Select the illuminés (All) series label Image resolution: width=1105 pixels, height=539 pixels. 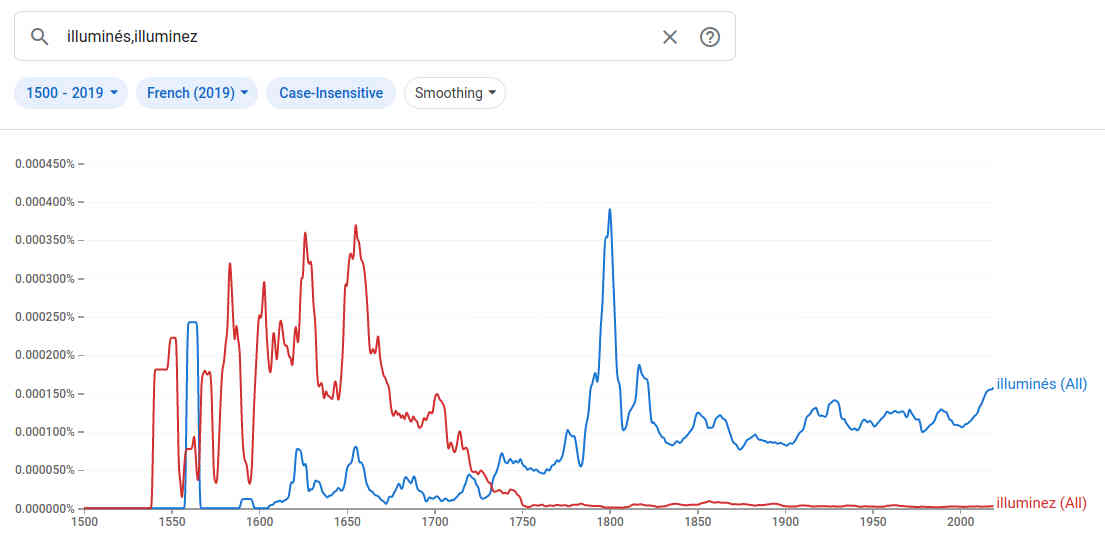click(x=1041, y=384)
